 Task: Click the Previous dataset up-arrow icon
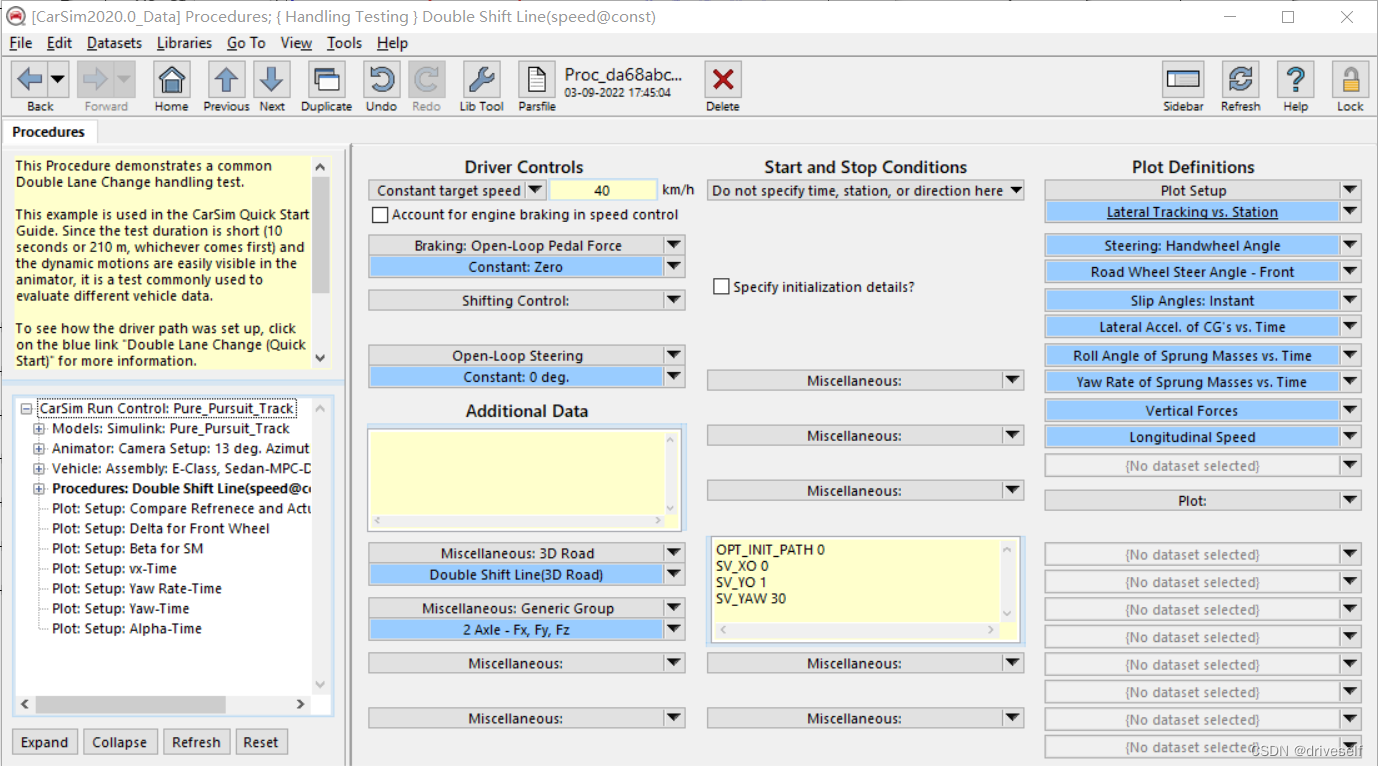tap(226, 80)
